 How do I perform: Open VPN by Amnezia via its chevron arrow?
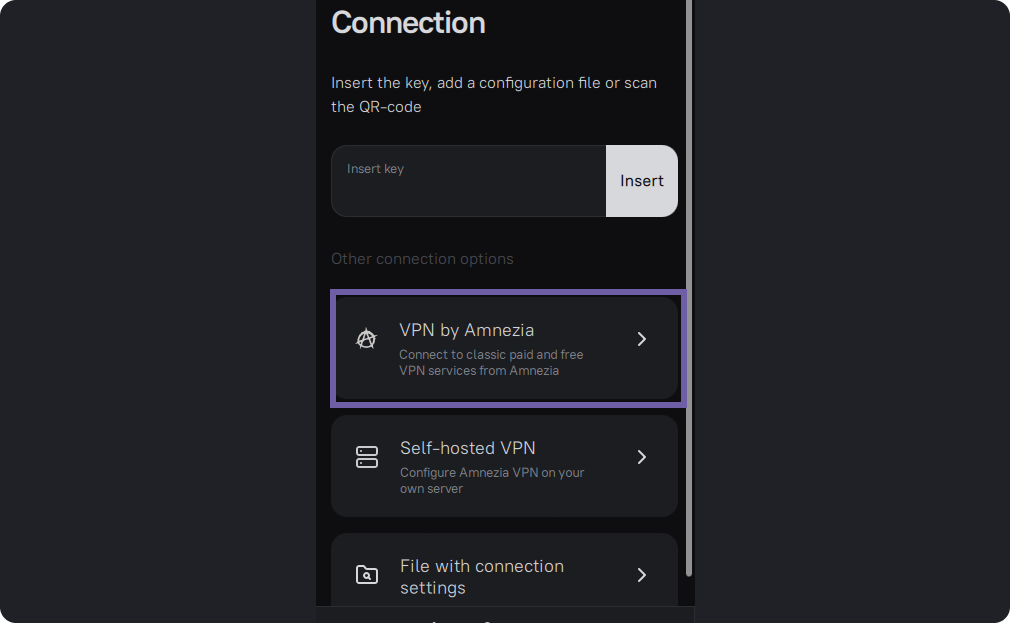(x=642, y=339)
